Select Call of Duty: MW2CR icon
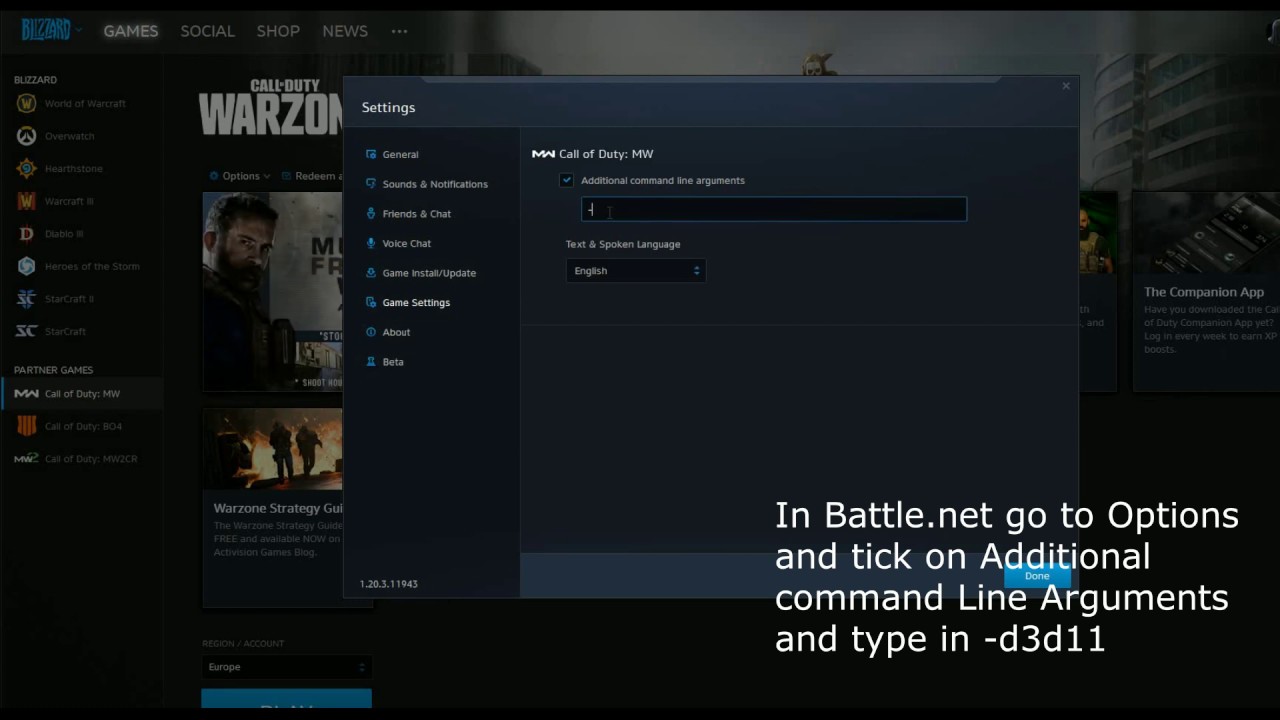Screen dimensions: 1280x720 click(27, 459)
